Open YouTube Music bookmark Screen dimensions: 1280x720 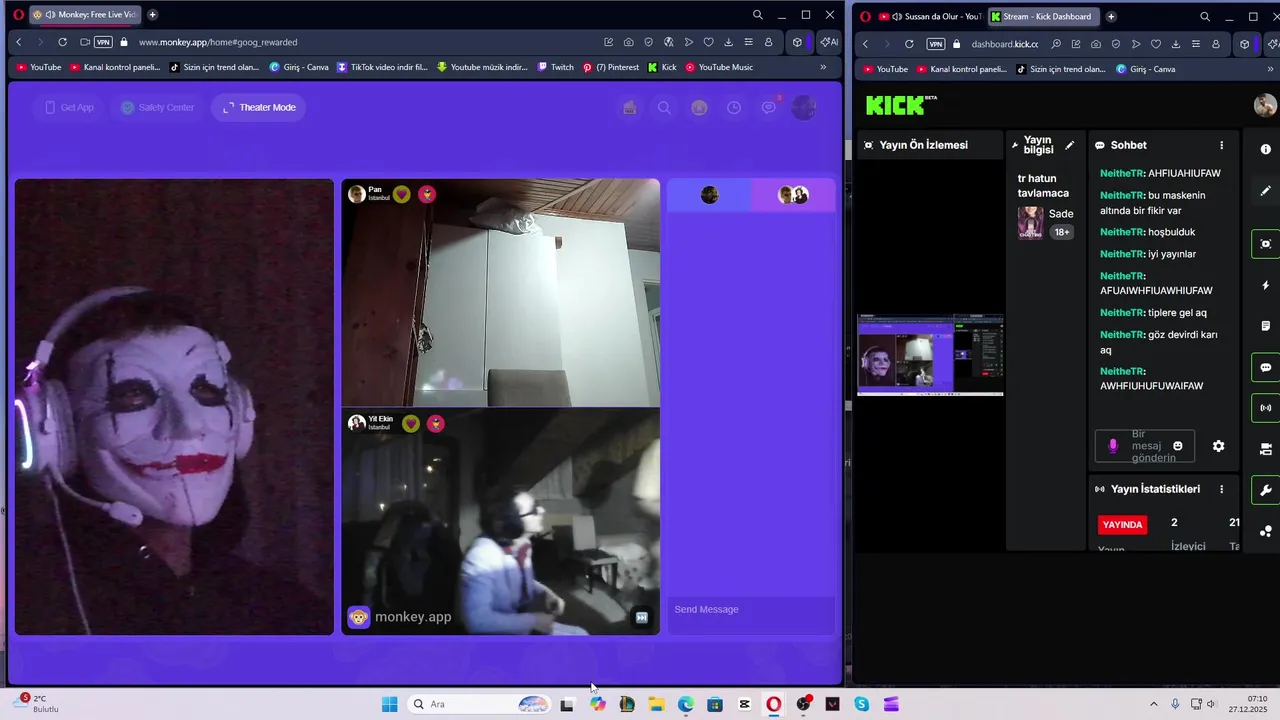coord(719,67)
